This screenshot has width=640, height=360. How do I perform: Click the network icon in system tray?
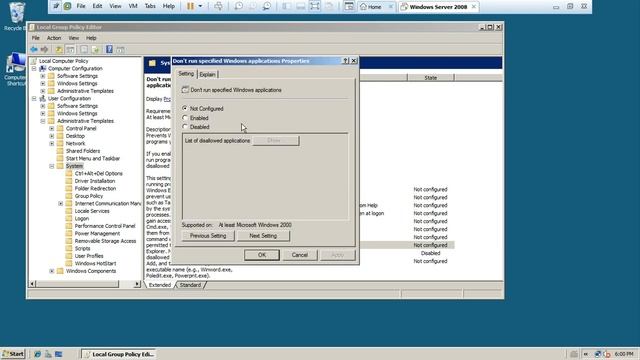(x=598, y=354)
